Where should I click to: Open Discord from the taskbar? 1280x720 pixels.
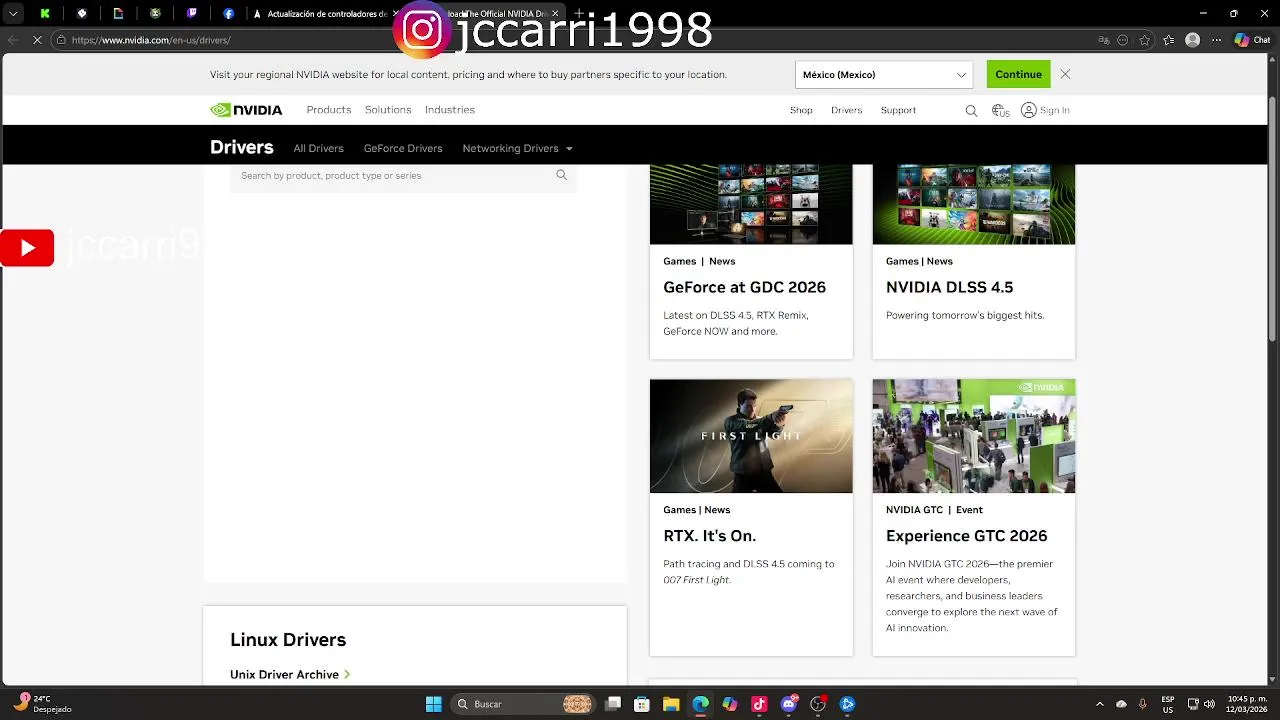point(789,704)
